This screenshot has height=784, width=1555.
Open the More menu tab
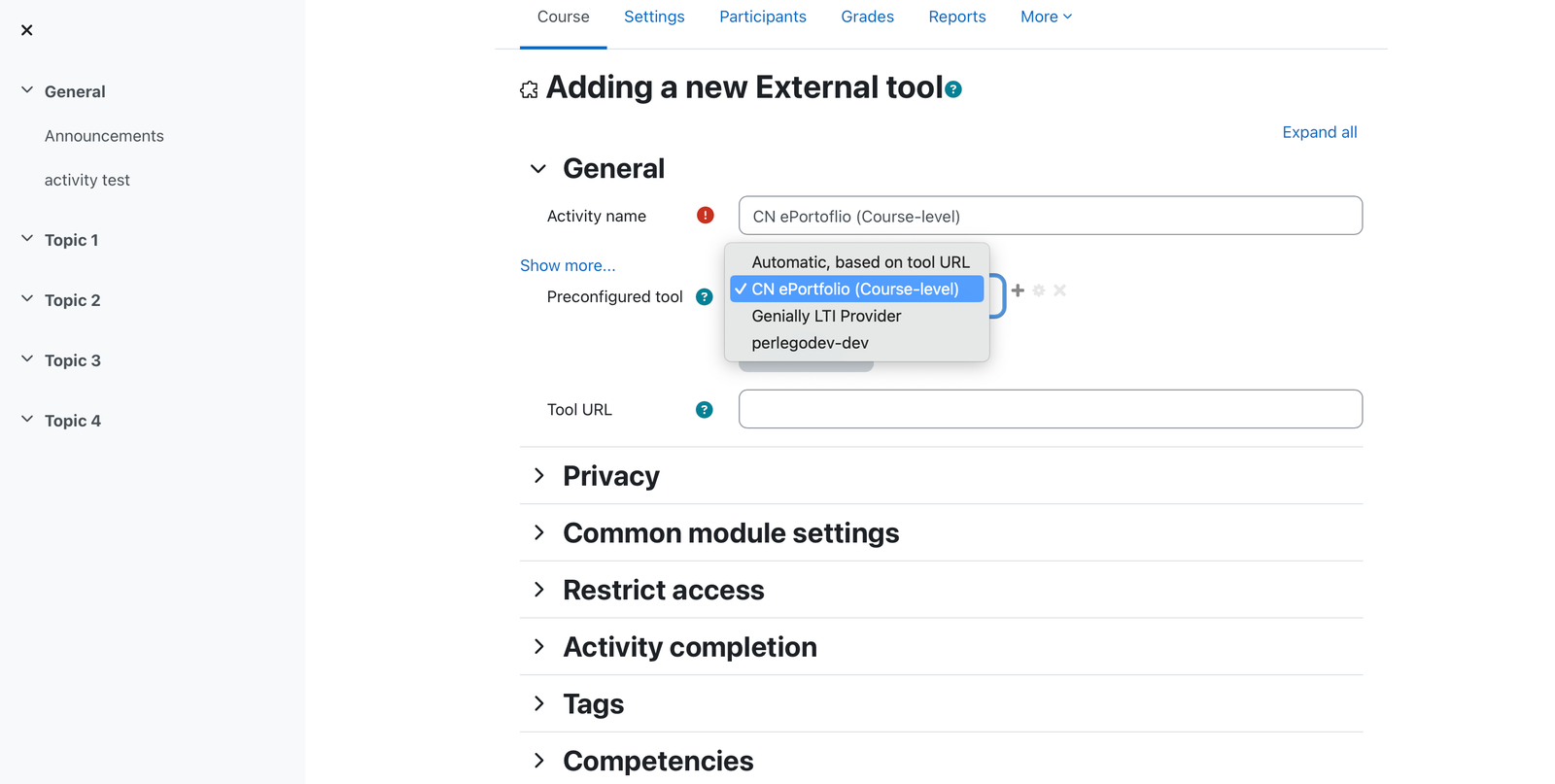[x=1046, y=17]
